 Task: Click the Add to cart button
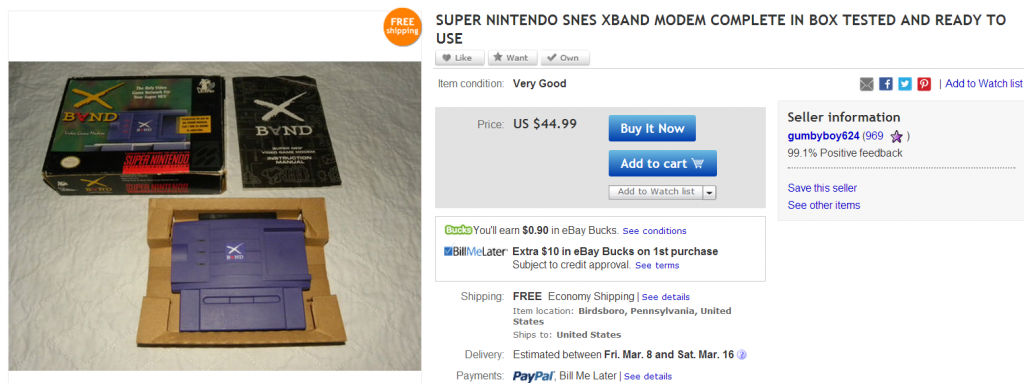(662, 163)
